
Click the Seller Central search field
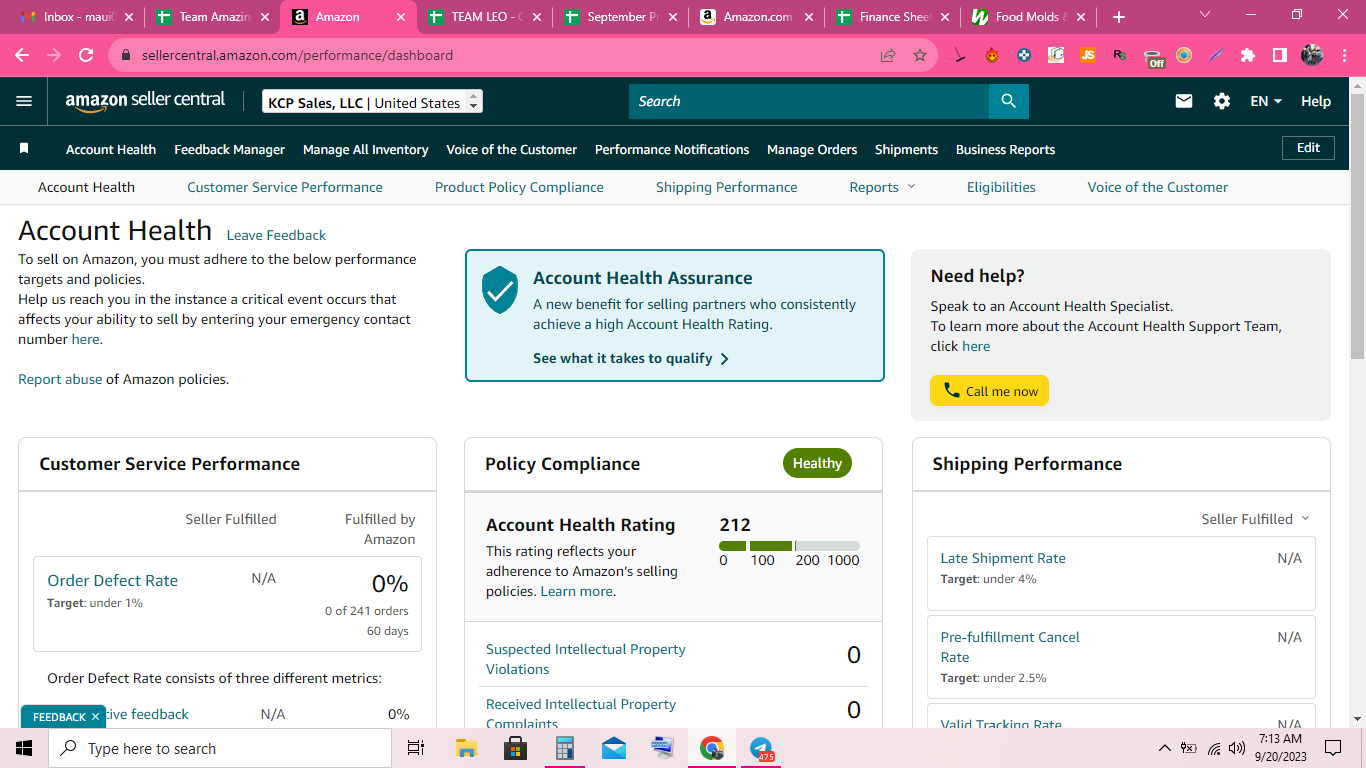click(809, 101)
